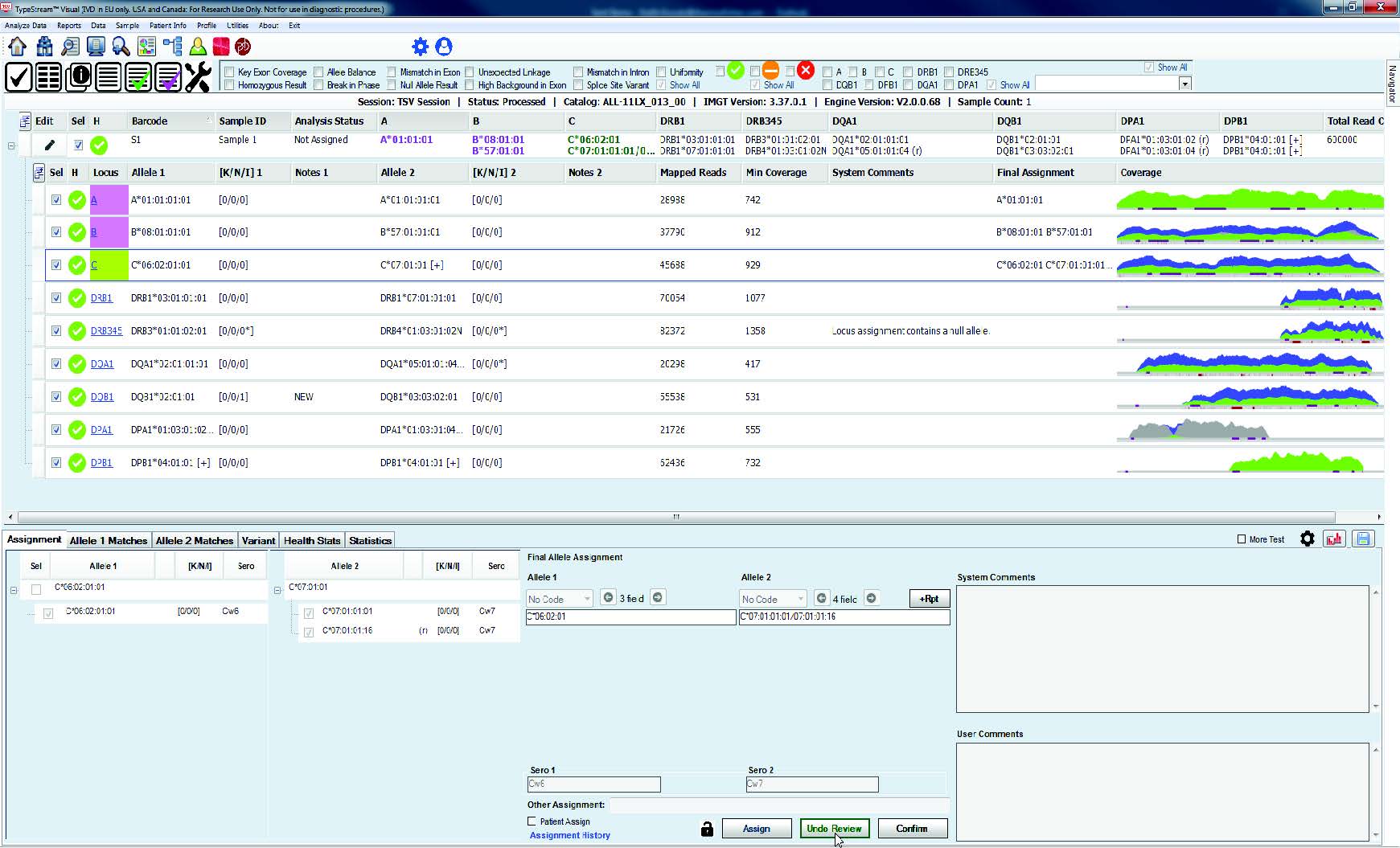
Task: Click the green patient person icon
Action: (x=197, y=47)
